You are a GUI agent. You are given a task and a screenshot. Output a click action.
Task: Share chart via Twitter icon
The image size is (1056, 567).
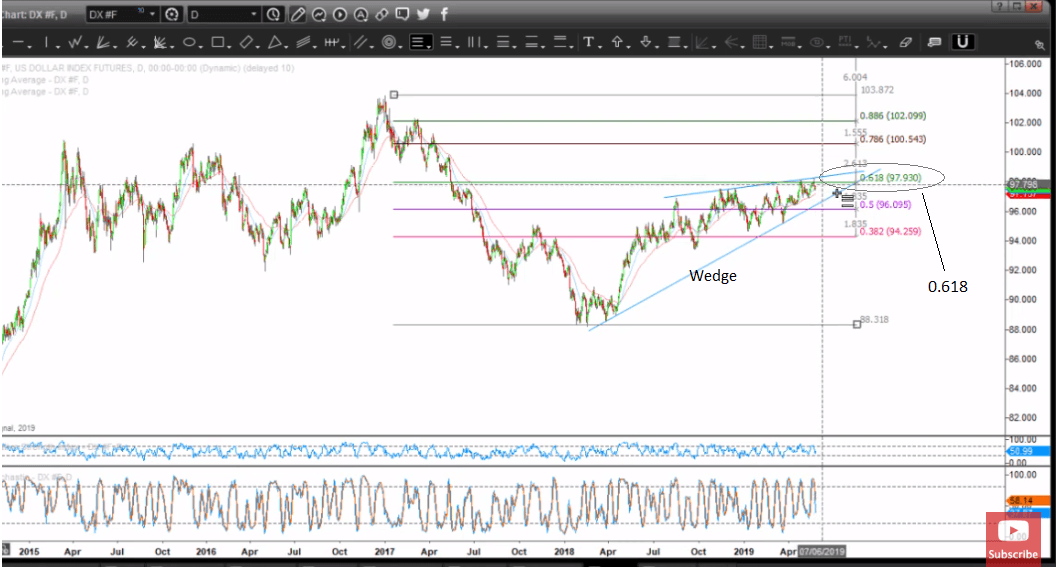pos(423,14)
